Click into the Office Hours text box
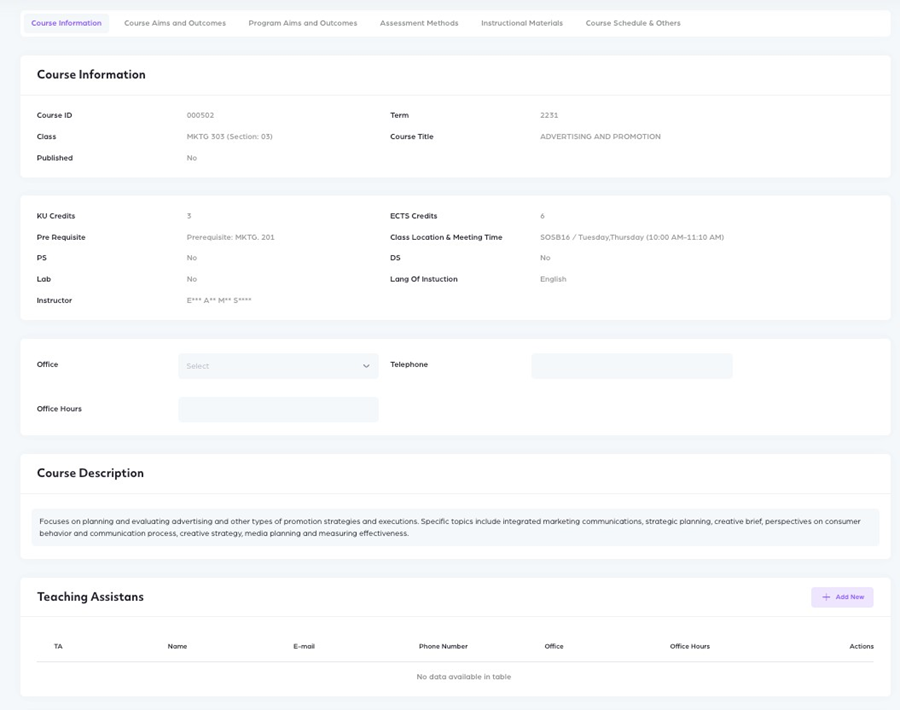900x710 pixels. tap(278, 409)
